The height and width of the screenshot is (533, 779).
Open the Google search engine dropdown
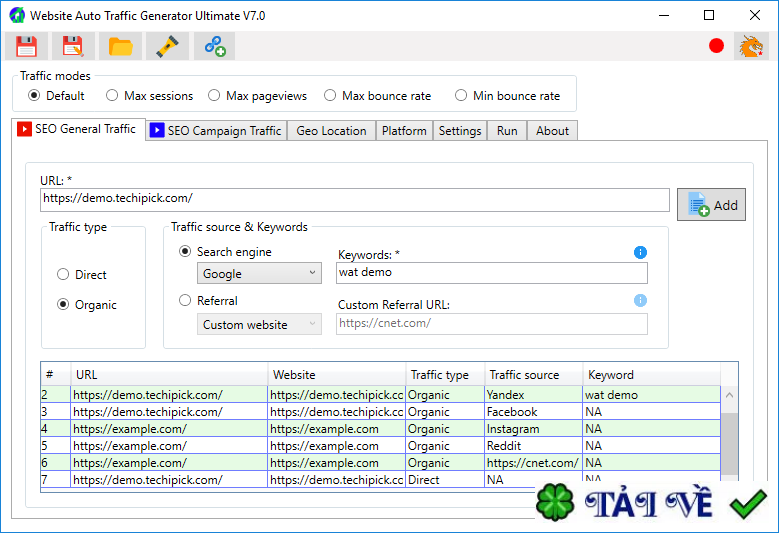259,273
